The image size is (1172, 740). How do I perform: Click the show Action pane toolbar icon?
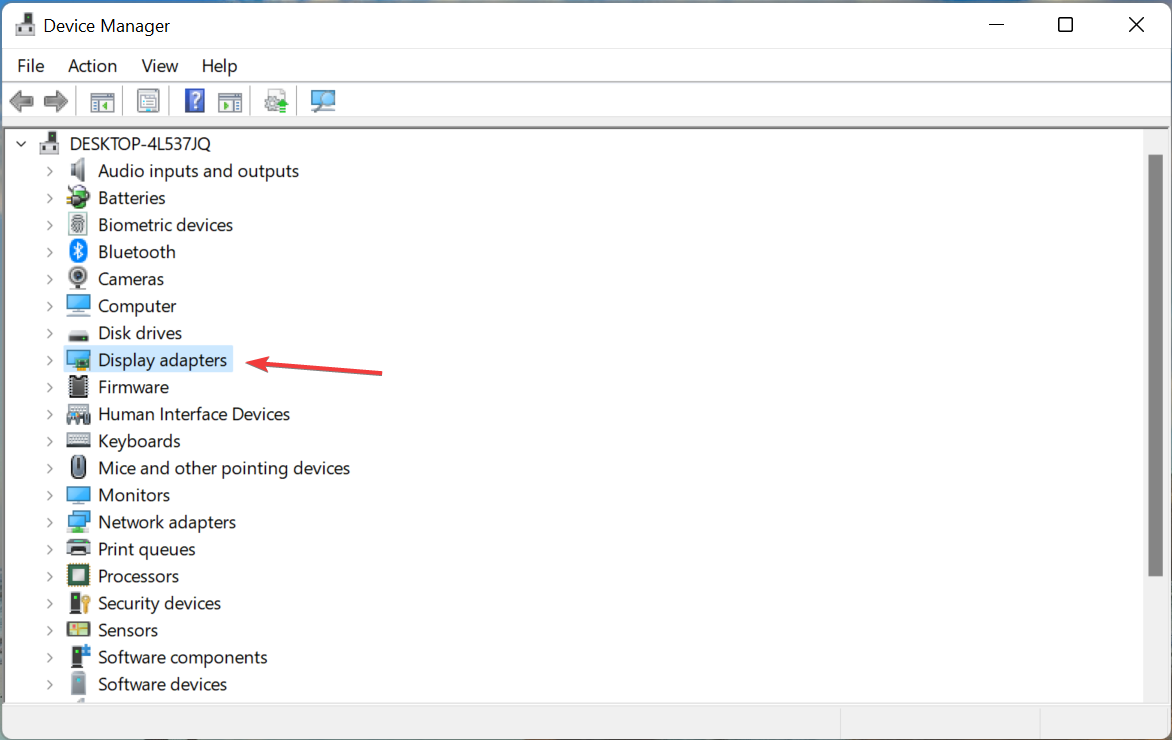230,100
